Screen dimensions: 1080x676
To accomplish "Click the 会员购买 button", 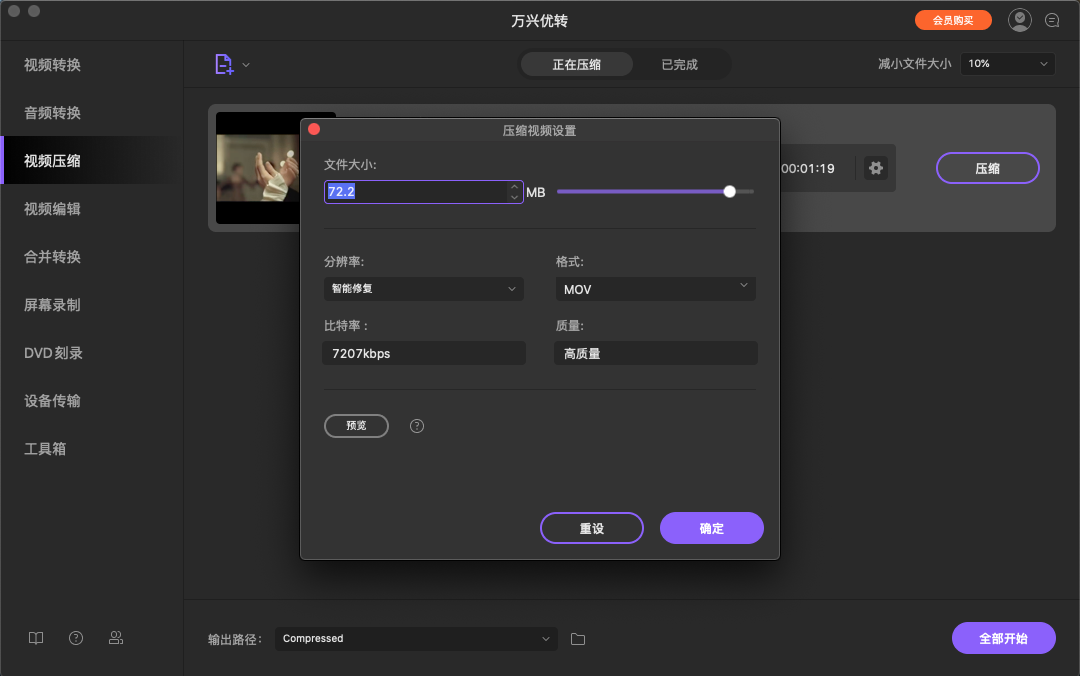I will 953,19.
